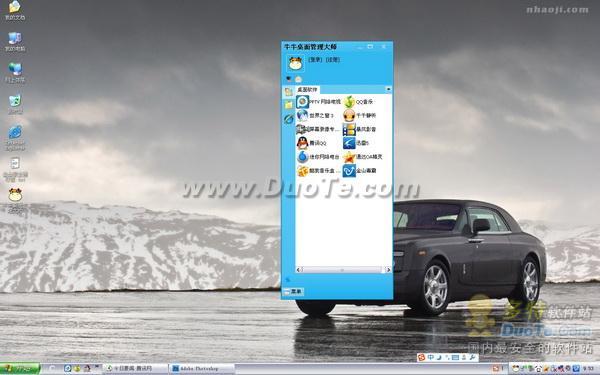Open the 暴风影音 player shortcut
This screenshot has width=600, height=375.
[x=360, y=129]
